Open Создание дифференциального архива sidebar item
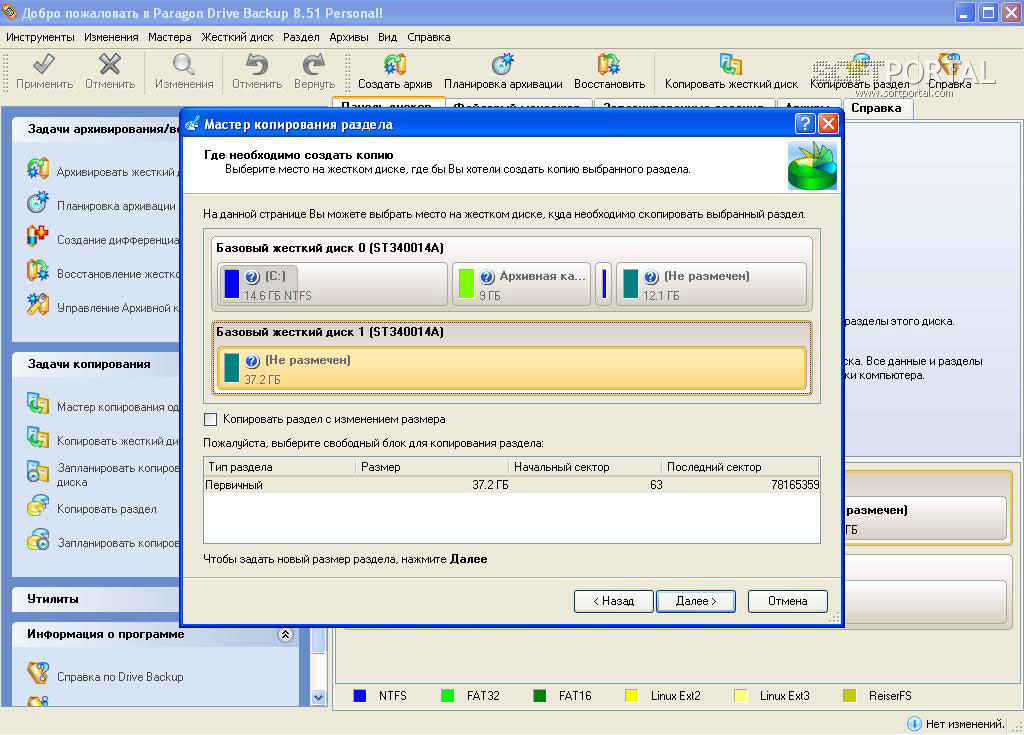 (x=104, y=239)
